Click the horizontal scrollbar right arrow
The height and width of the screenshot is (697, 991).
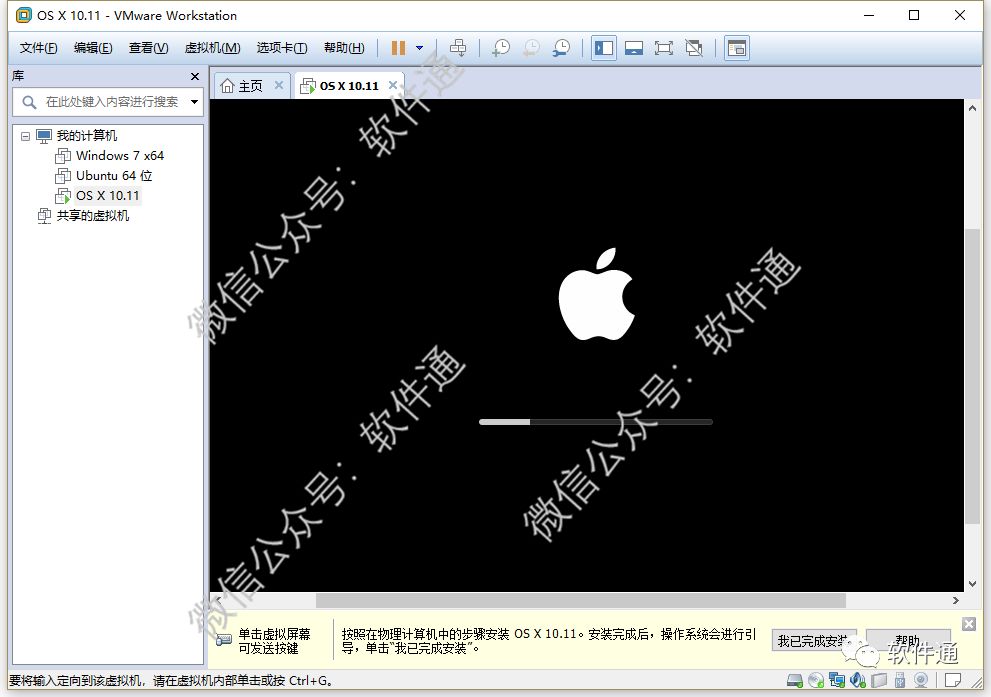tap(956, 600)
